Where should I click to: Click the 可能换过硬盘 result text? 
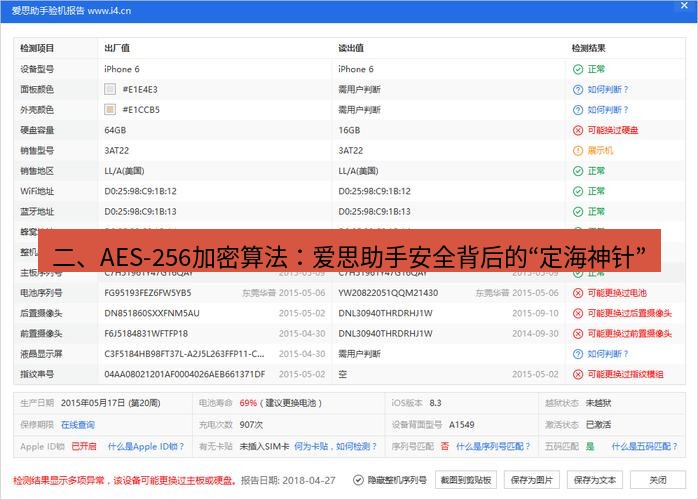click(613, 130)
